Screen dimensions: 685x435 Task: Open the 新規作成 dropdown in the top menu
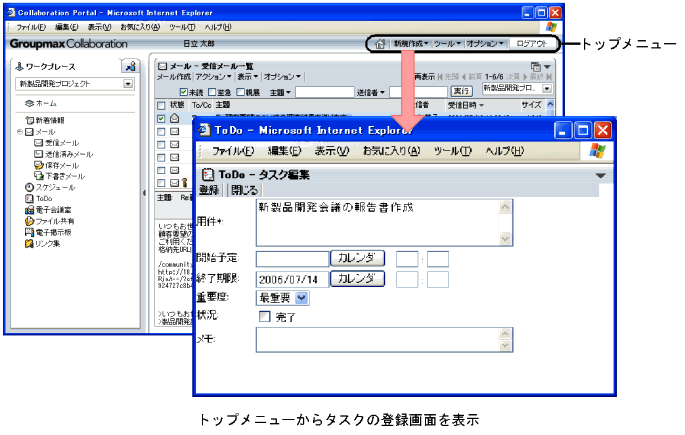coord(411,44)
